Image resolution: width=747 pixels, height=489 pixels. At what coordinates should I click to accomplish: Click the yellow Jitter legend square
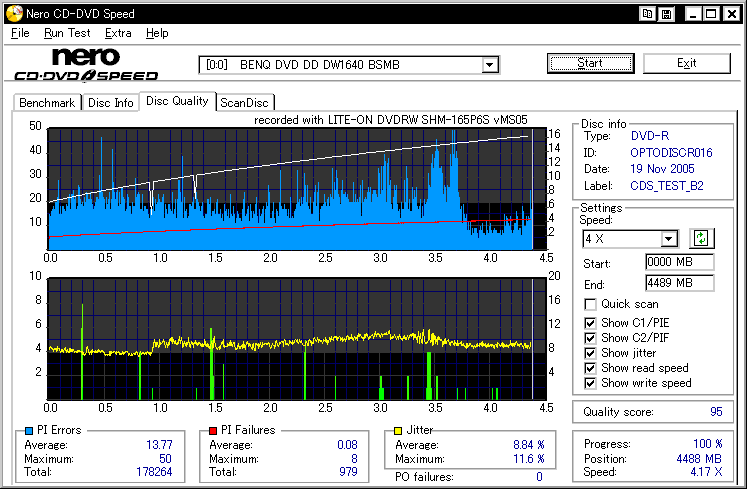[x=397, y=431]
